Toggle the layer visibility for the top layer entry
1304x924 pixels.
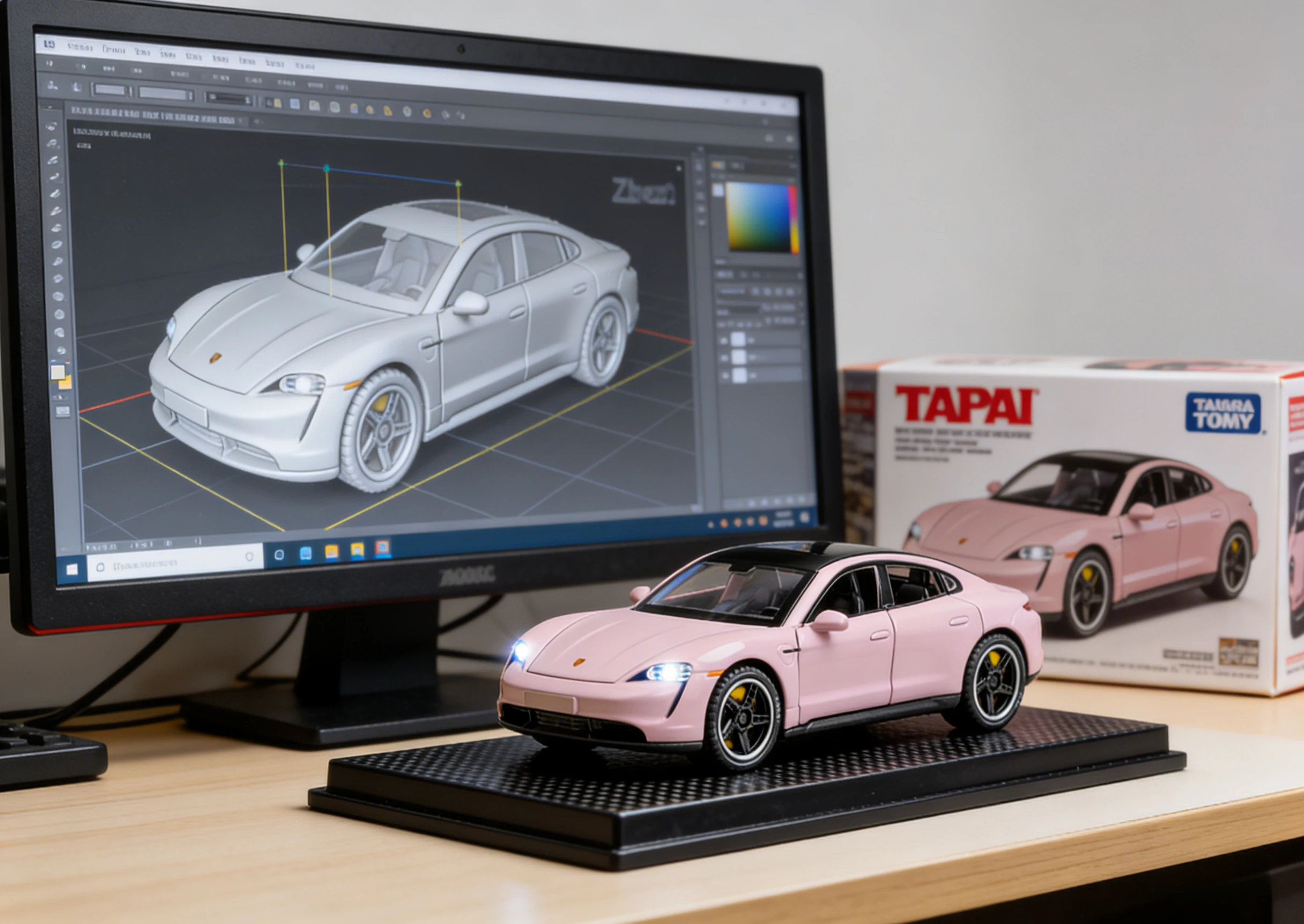click(x=724, y=341)
